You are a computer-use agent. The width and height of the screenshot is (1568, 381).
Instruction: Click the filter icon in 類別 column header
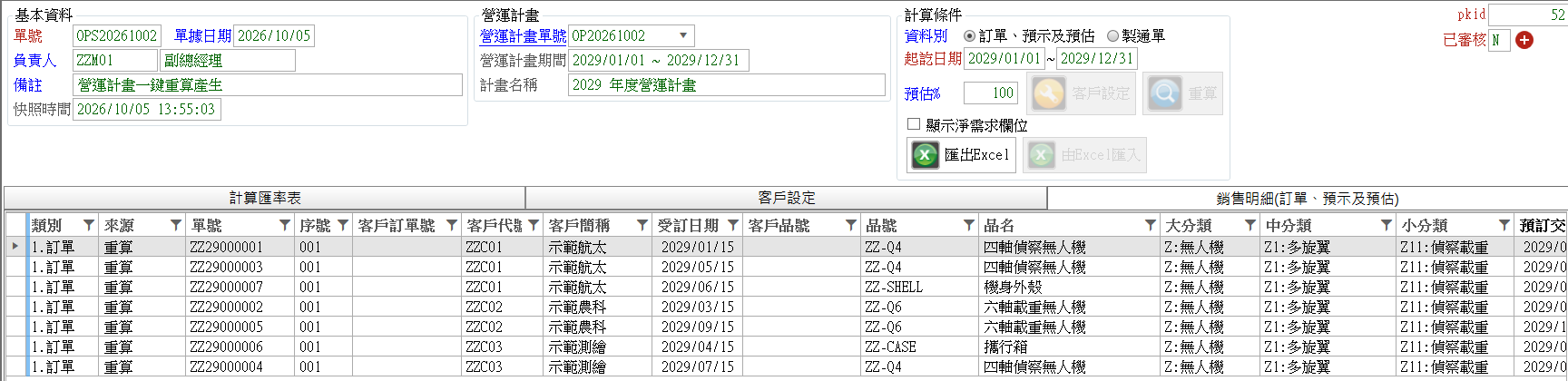point(89,225)
